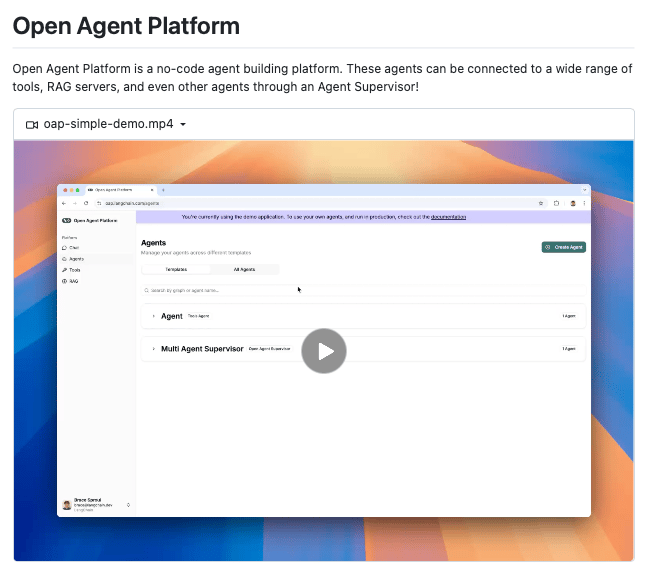The image size is (652, 577).
Task: Open the browser three-dot menu
Action: tap(584, 203)
